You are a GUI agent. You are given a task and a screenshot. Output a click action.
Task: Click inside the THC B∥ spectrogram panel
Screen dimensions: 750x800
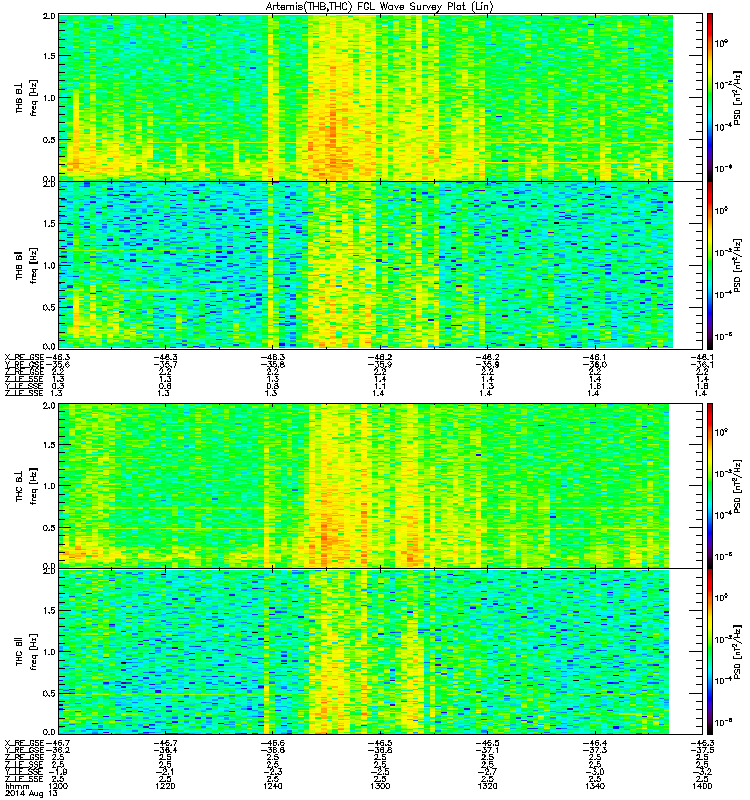tap(380, 651)
